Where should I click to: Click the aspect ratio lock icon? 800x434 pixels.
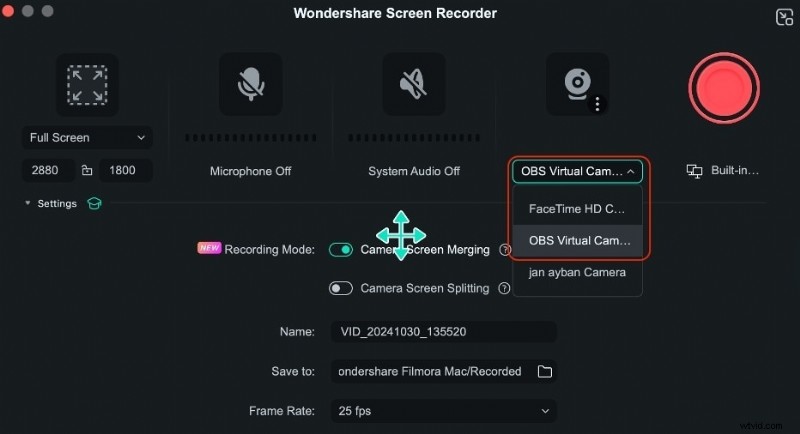point(86,171)
